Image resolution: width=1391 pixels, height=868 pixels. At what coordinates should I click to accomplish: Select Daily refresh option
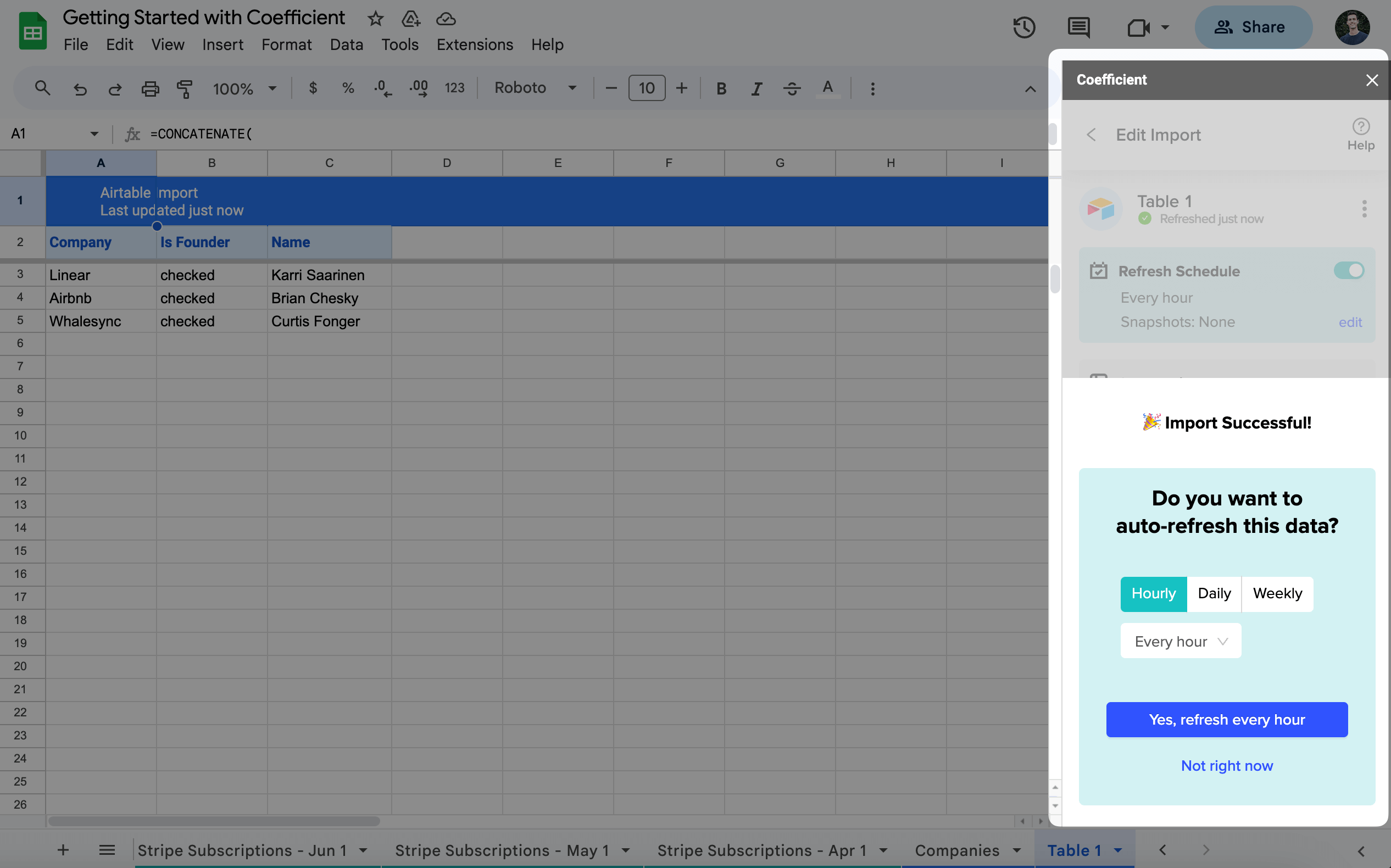pos(1214,594)
